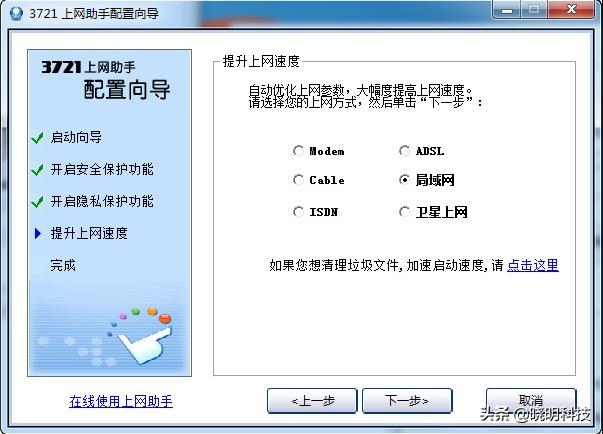Select the 开启安全保护功能 step label
This screenshot has width=603, height=434.
click(x=102, y=169)
